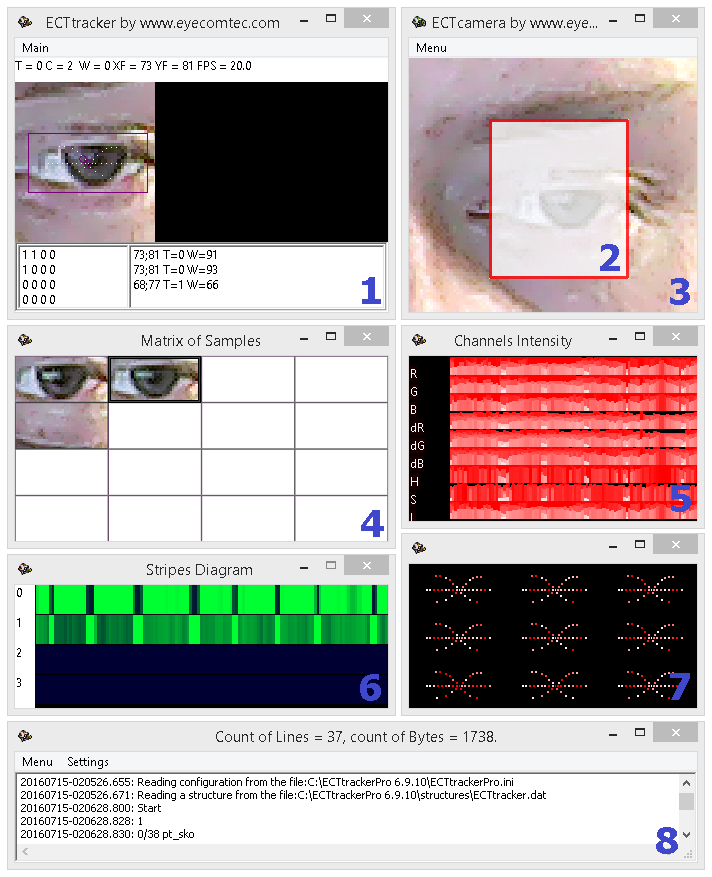Click stripe row label 3 in Stripes Diagram
712x877 pixels.
[19, 682]
